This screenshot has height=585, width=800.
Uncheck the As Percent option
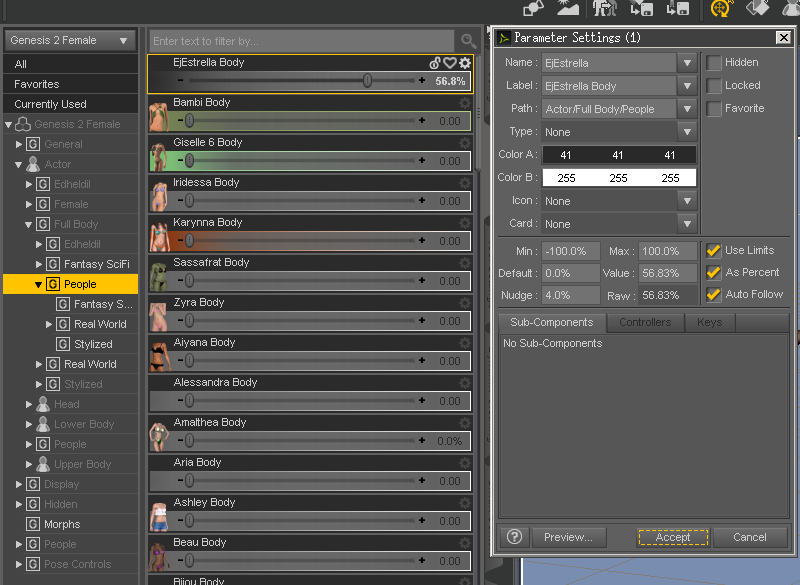point(713,272)
